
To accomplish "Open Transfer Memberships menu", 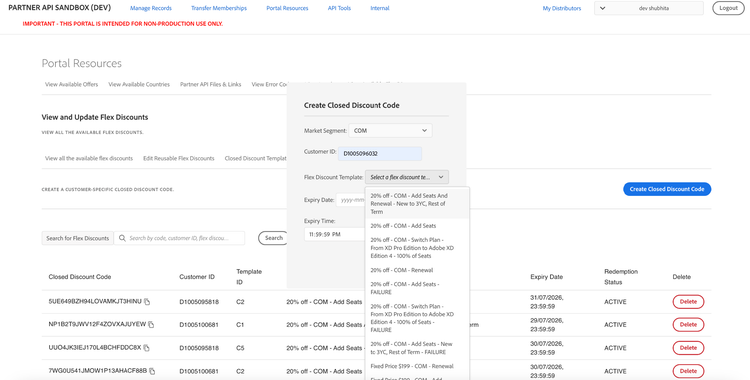I will coord(219,8).
